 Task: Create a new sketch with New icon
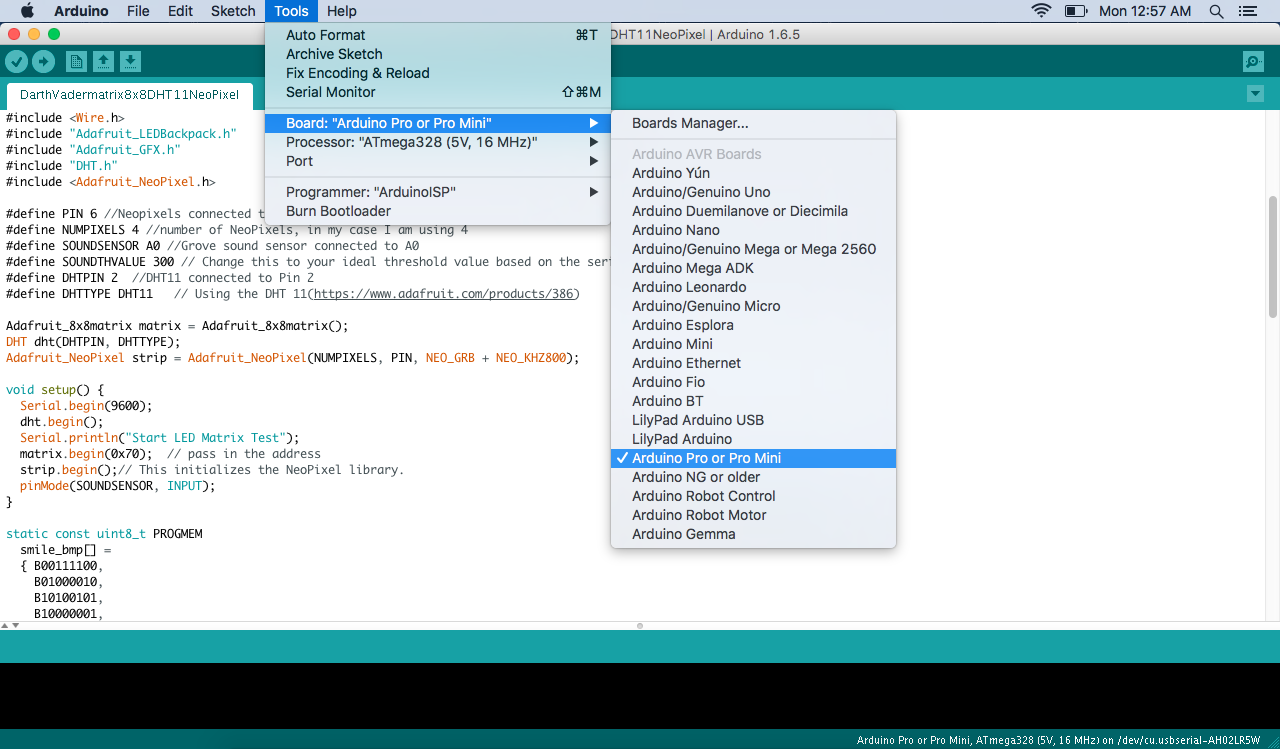tap(76, 62)
